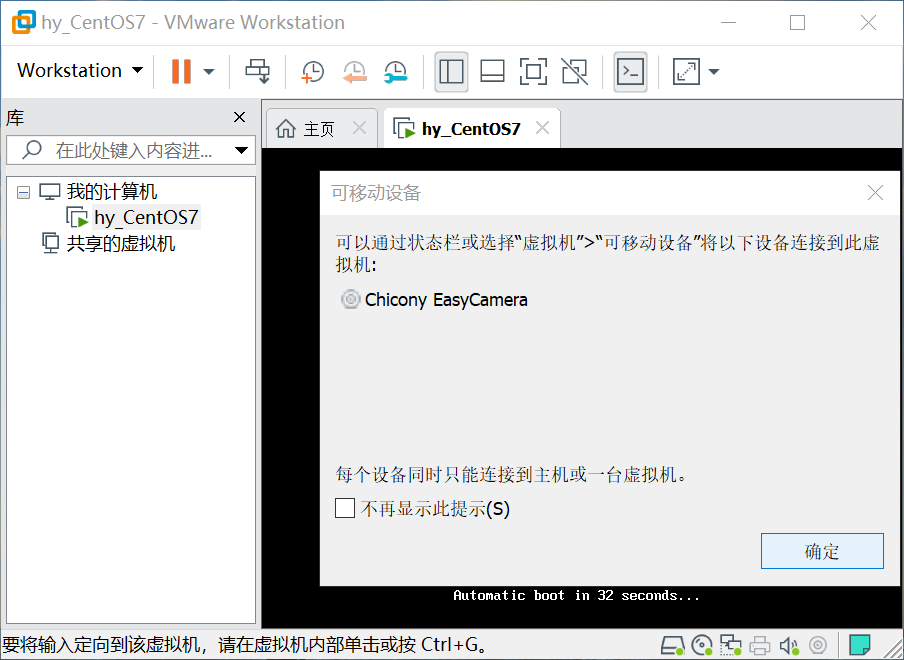Select 共享的虚拟机 in the library
Image resolution: width=904 pixels, height=660 pixels.
[x=120, y=243]
